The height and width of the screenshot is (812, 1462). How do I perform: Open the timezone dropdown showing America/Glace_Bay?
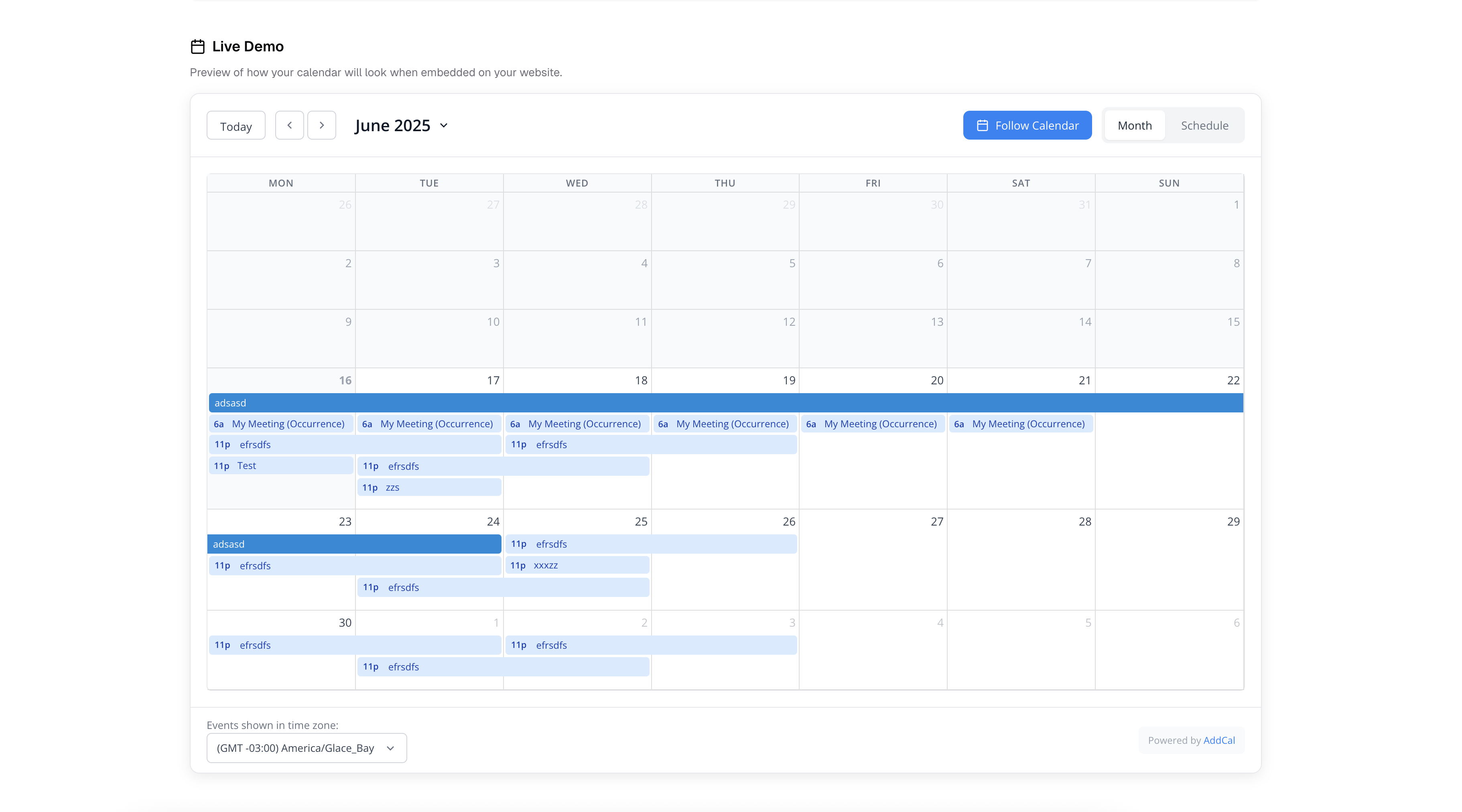coord(307,748)
